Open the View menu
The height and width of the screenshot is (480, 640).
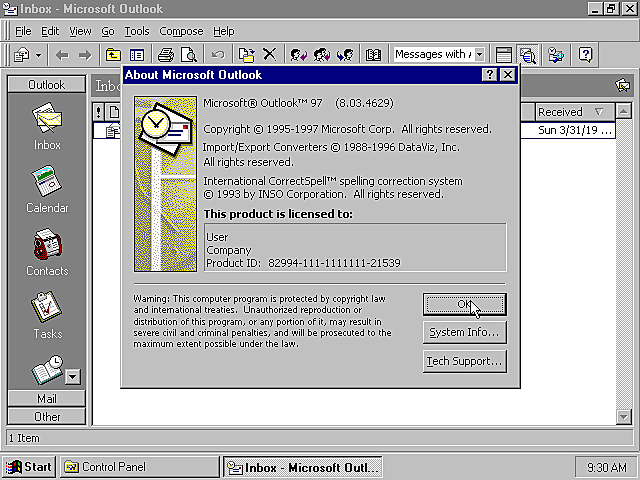click(x=80, y=31)
